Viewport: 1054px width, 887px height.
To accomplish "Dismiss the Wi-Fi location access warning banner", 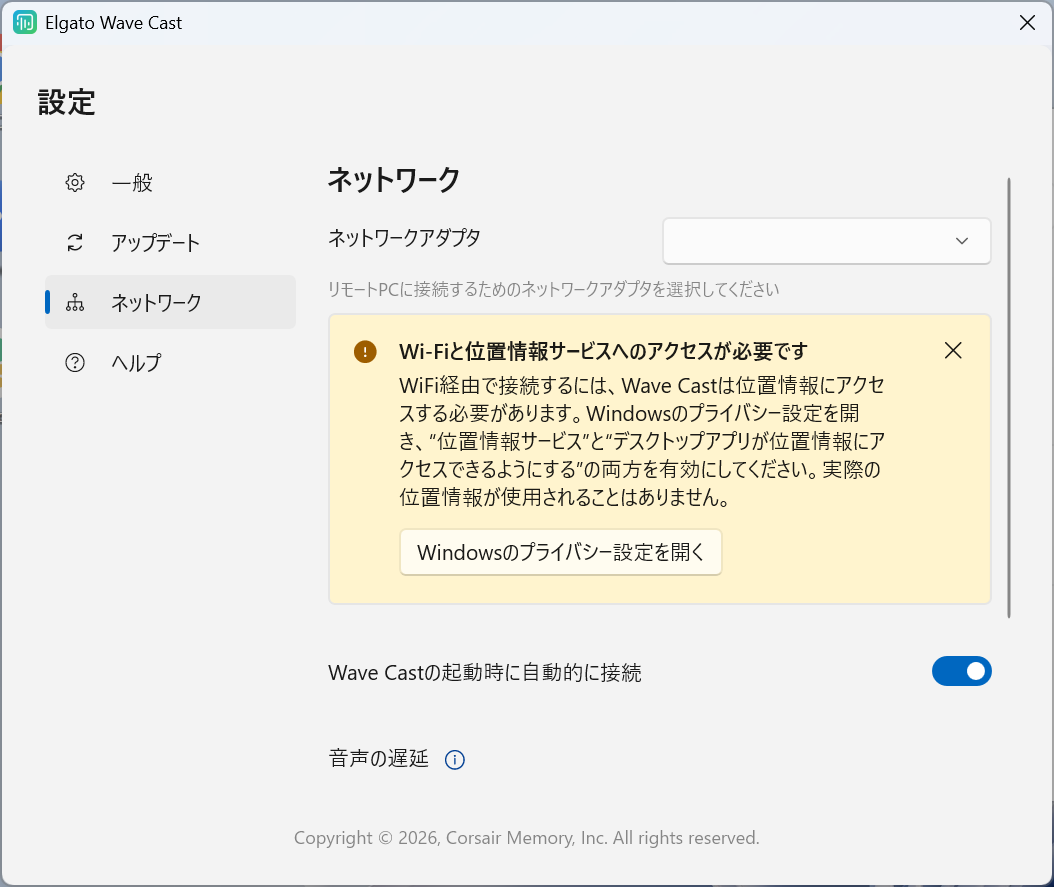I will (953, 350).
